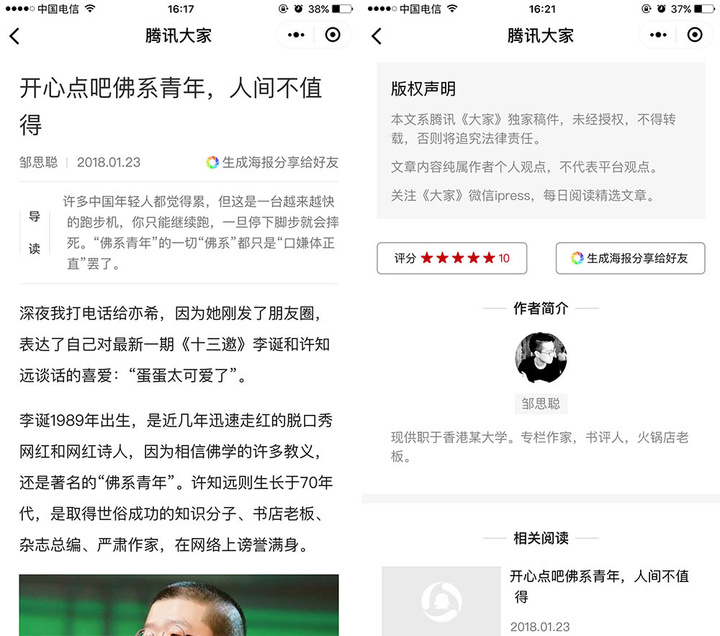
Task: Tap Wi-Fi status icon on left status bar
Action: (x=90, y=8)
